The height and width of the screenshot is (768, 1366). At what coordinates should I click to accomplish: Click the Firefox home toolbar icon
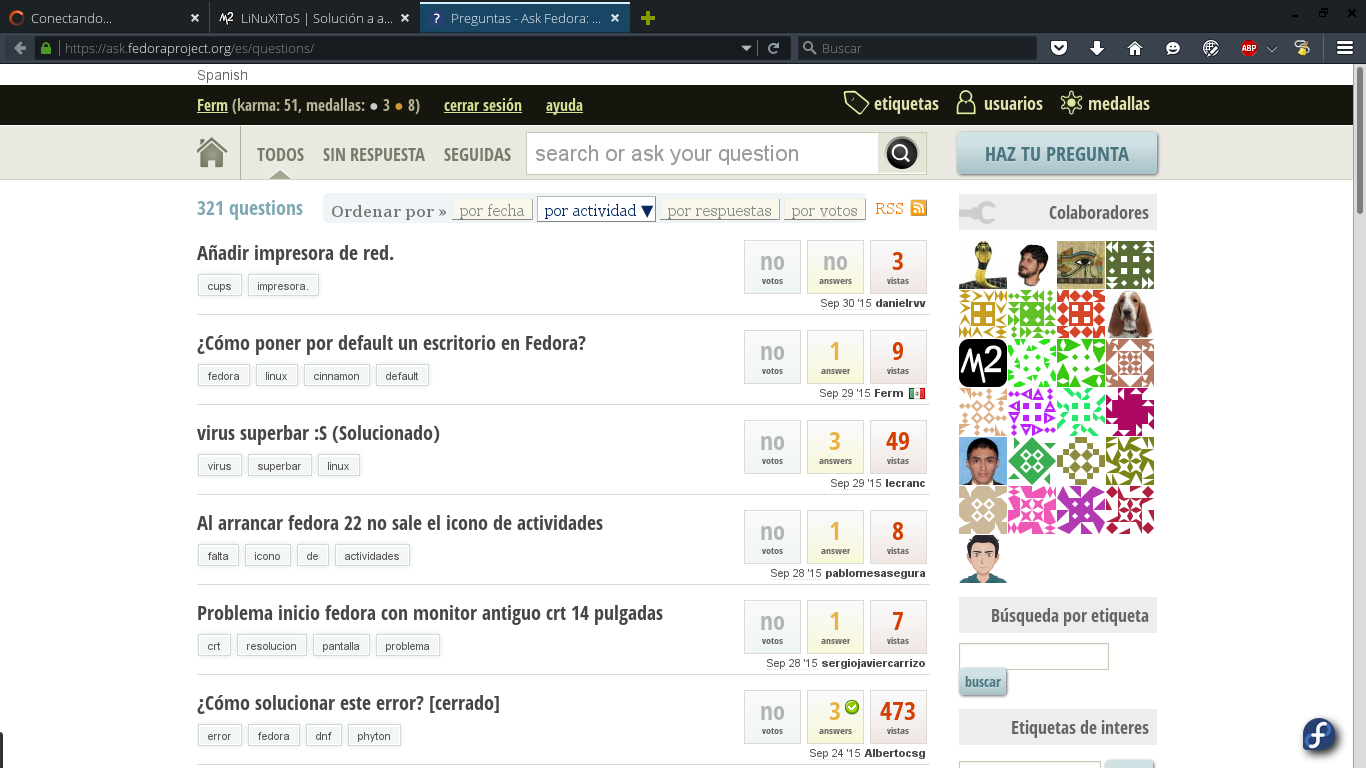pos(1135,48)
